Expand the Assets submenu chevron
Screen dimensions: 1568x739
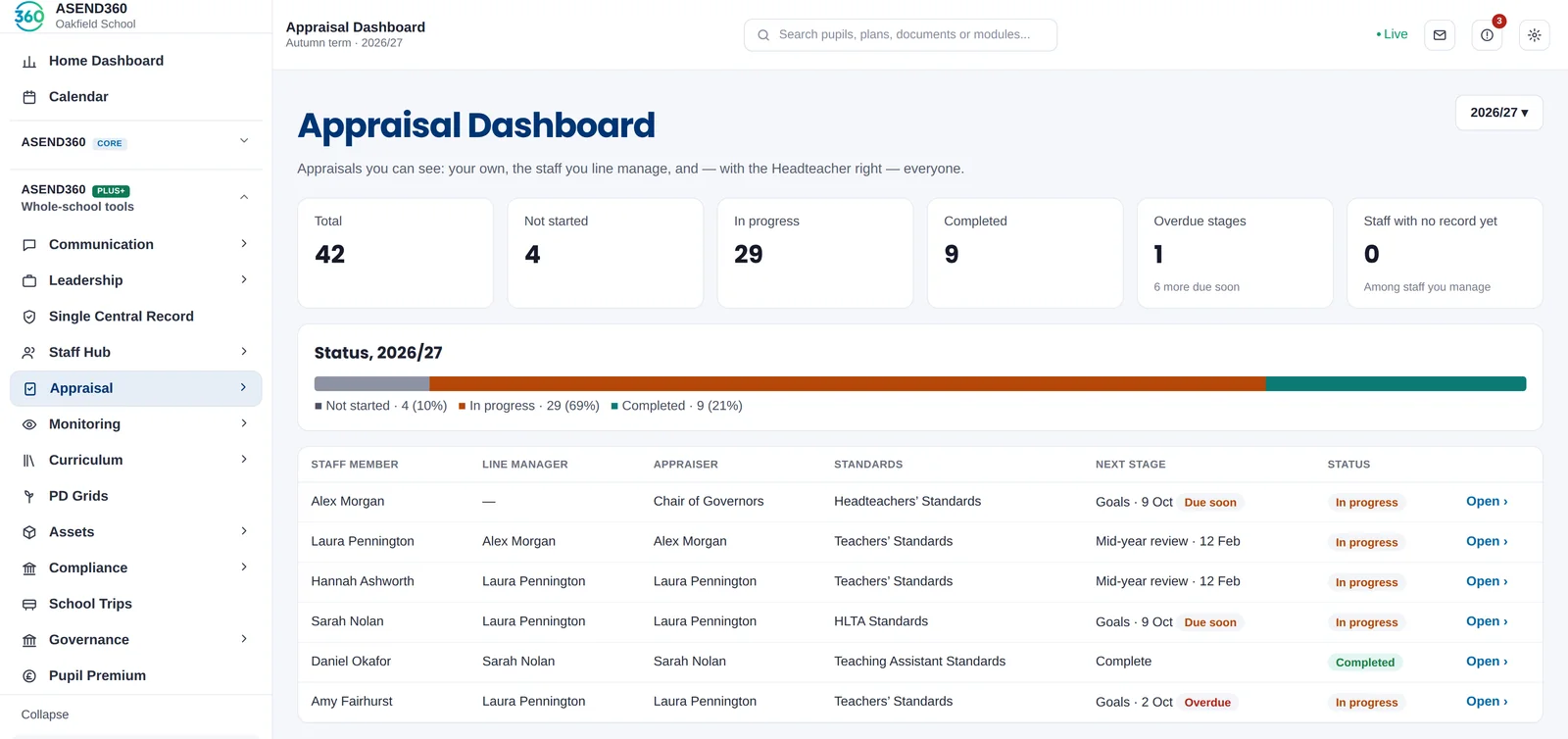tap(244, 531)
